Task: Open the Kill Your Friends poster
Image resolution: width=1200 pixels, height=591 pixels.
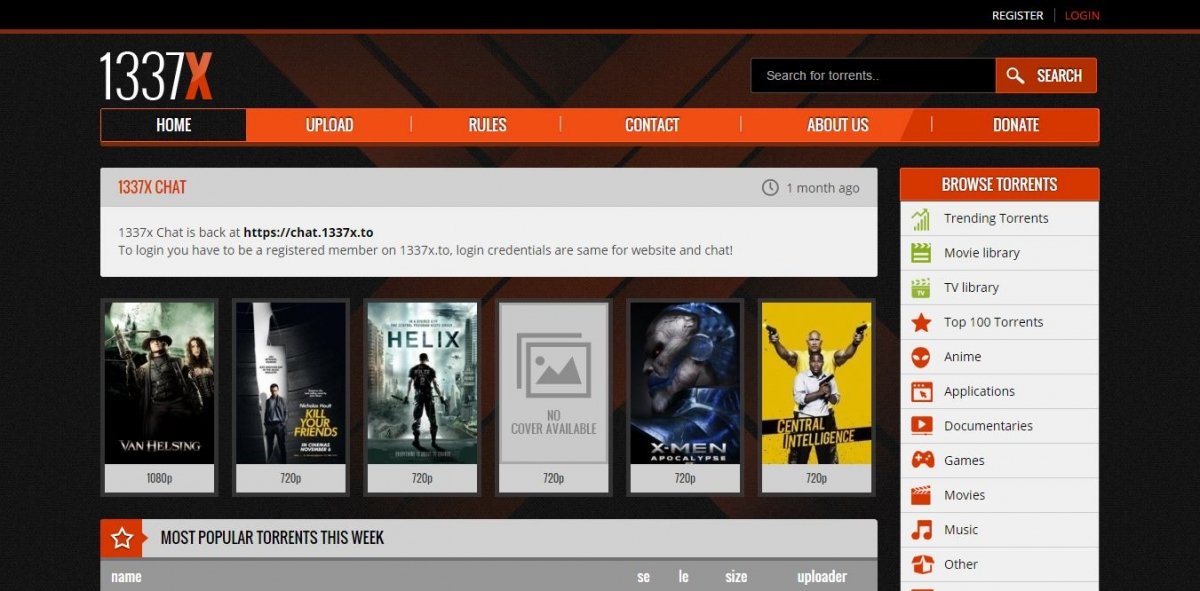Action: (291, 383)
